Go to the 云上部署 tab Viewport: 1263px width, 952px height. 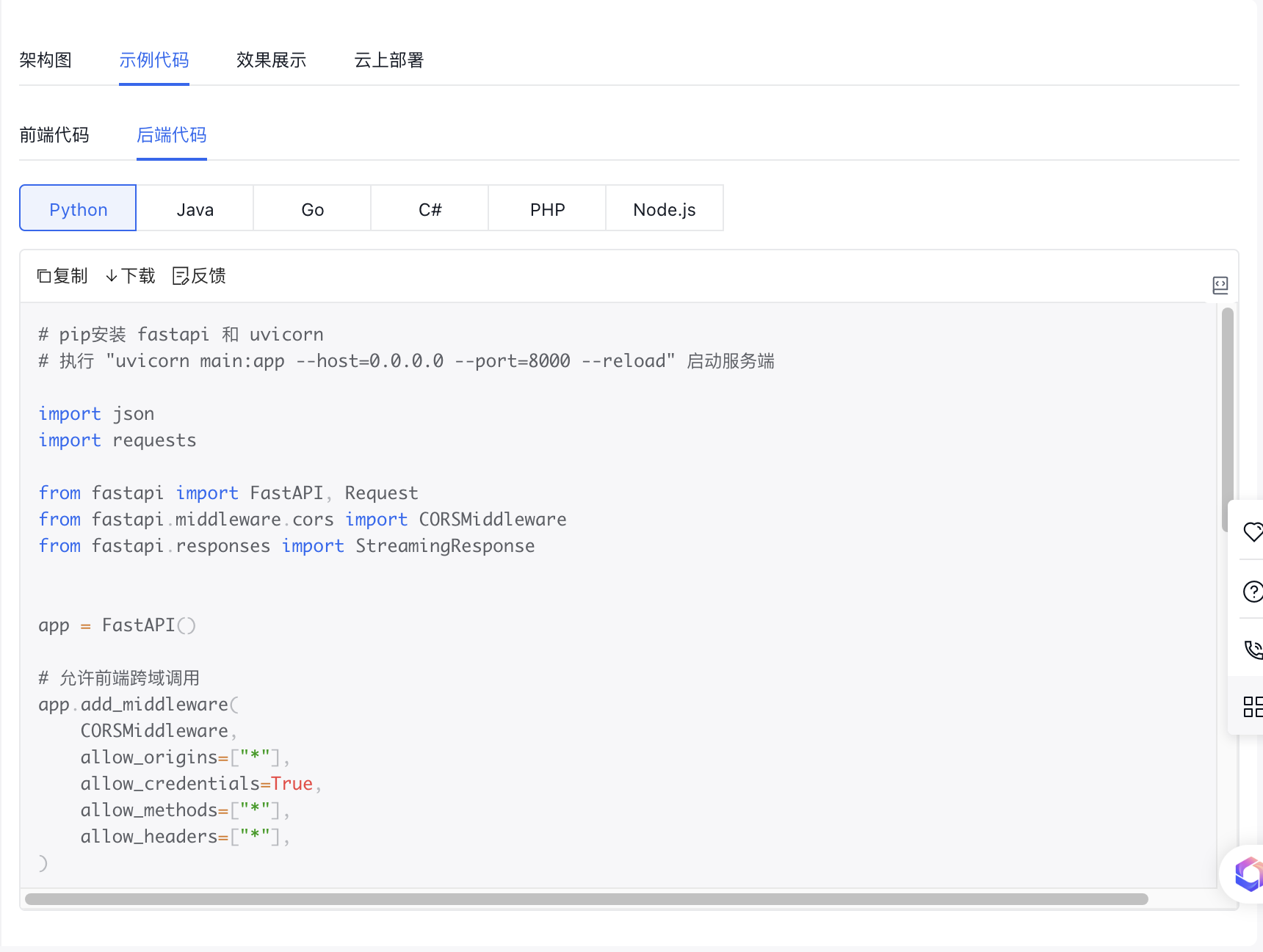pyautogui.click(x=389, y=60)
